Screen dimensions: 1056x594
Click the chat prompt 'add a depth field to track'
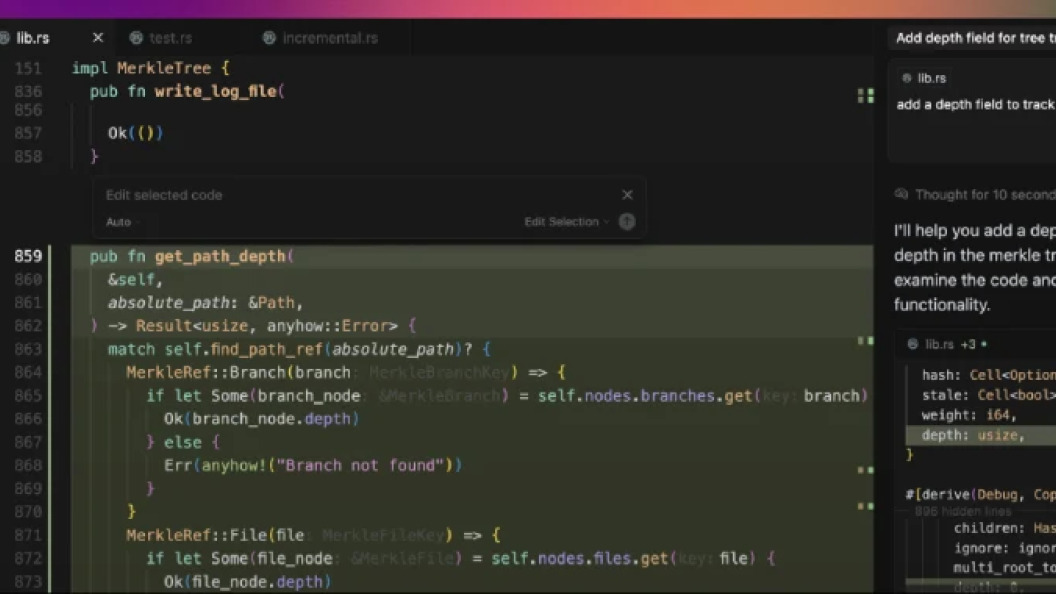(975, 104)
